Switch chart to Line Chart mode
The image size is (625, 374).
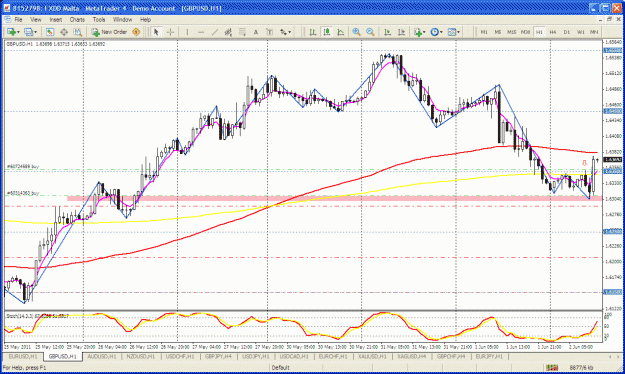click(x=340, y=32)
